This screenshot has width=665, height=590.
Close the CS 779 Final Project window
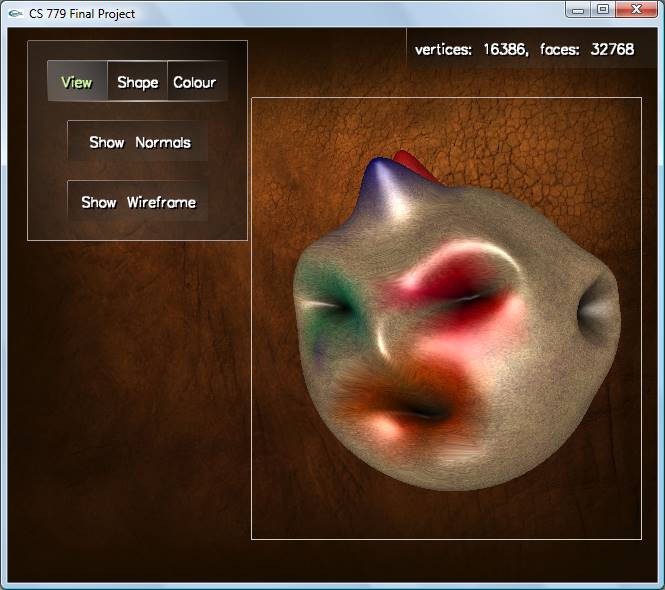[x=634, y=9]
